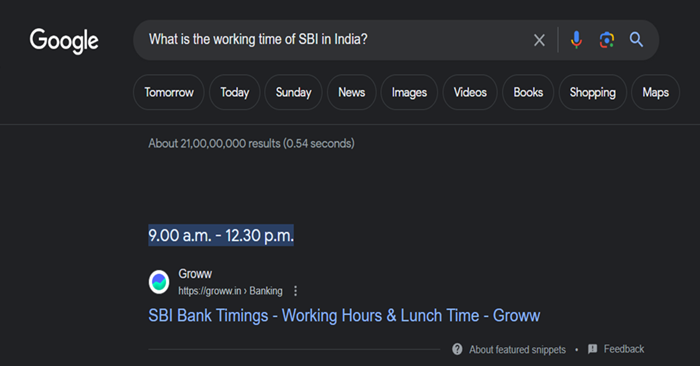Send Feedback on the snippet

click(624, 349)
